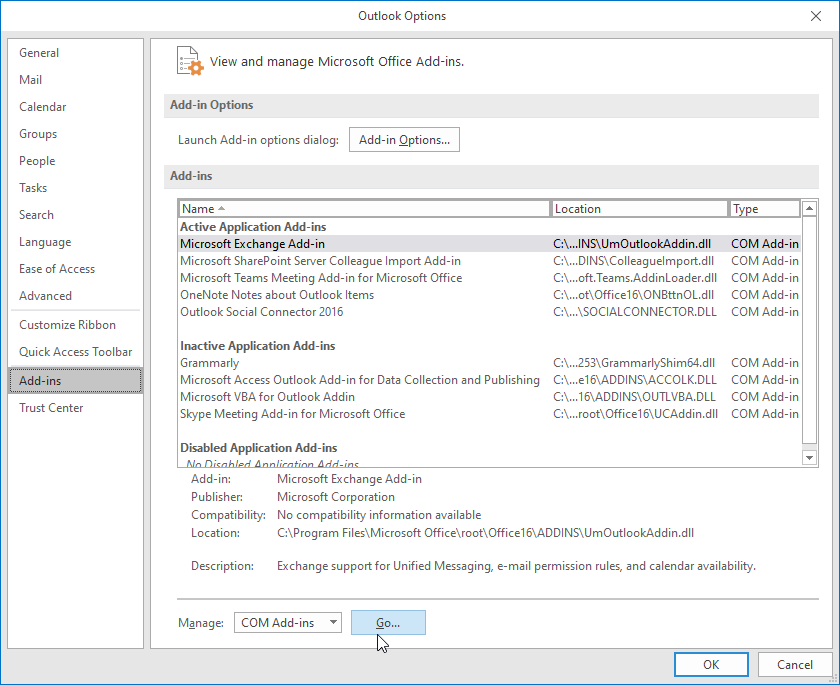840x685 pixels.
Task: Click the SOCIALCONNECTOR.DLL location cell
Action: click(x=635, y=312)
